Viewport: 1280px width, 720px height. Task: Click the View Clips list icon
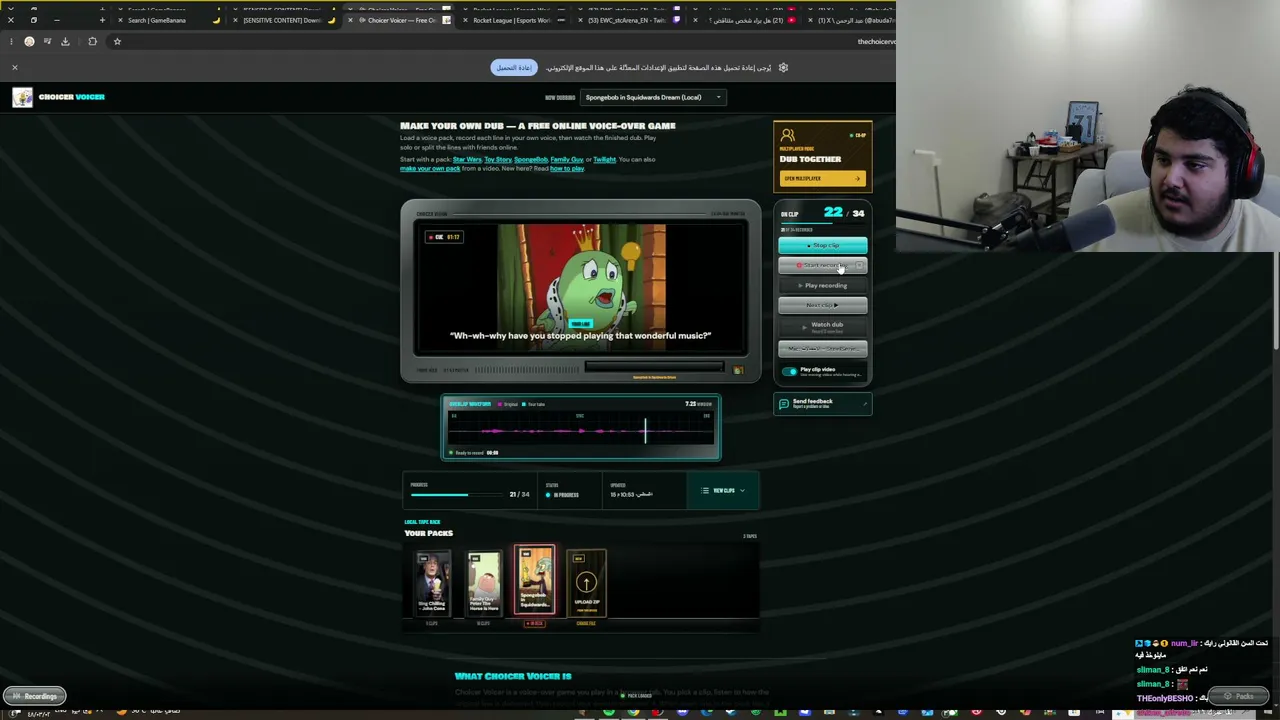pyautogui.click(x=705, y=490)
